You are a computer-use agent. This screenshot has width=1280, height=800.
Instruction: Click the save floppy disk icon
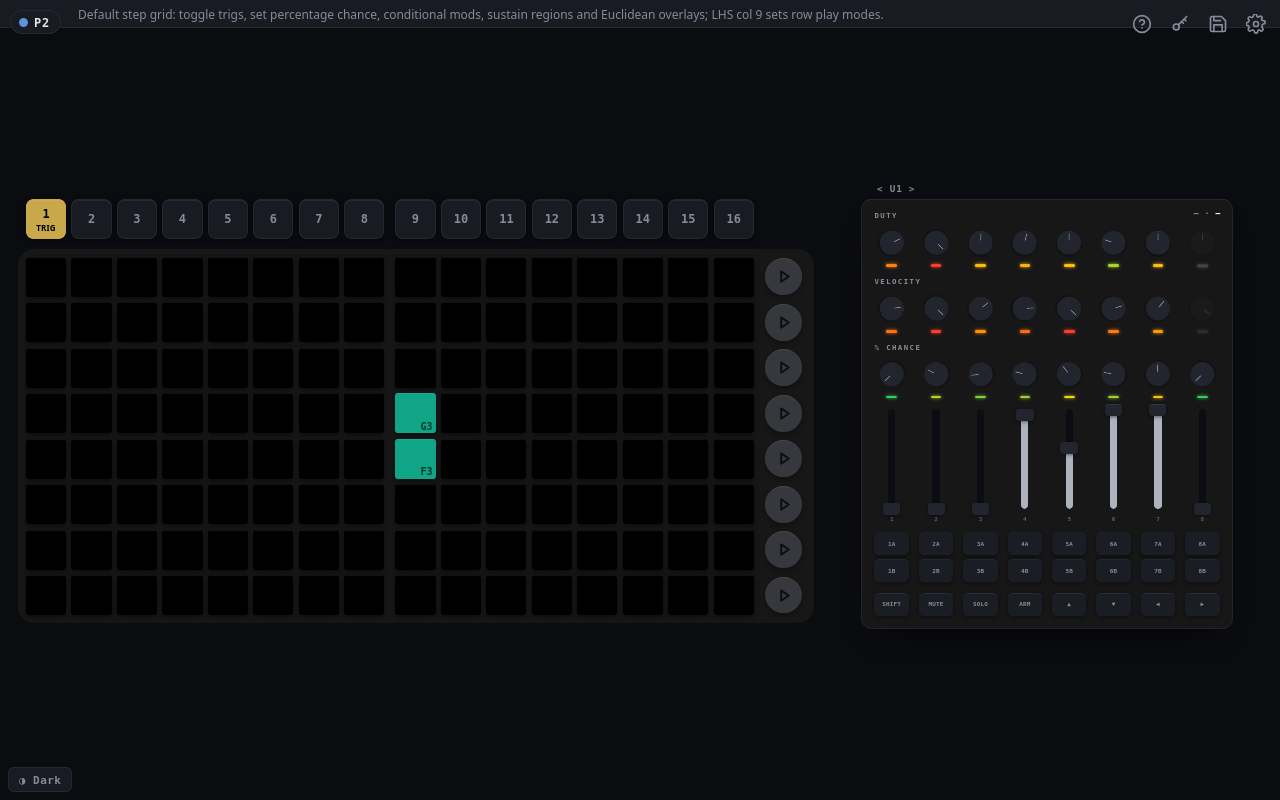coord(1218,24)
